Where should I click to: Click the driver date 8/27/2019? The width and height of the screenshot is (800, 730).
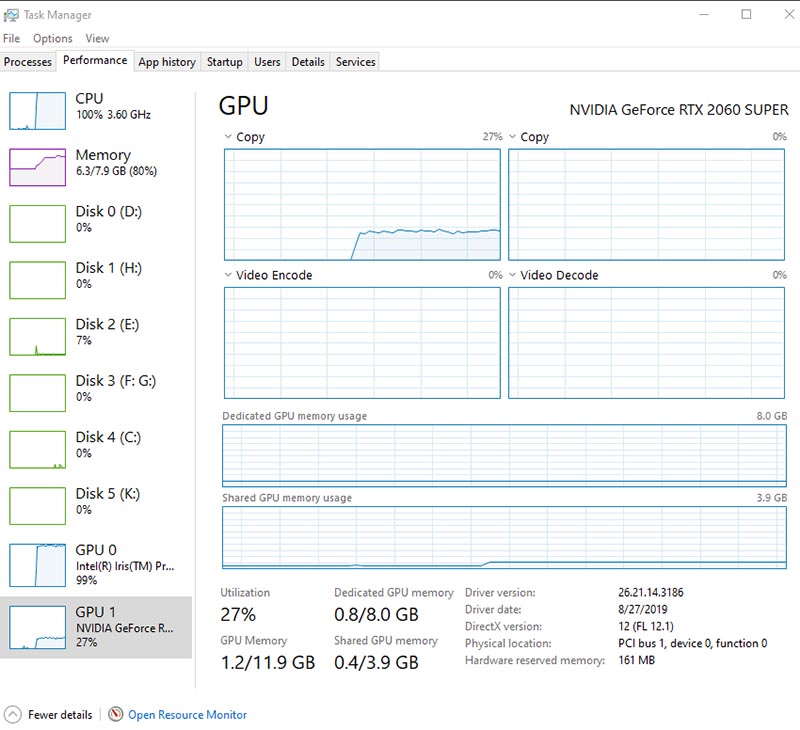(642, 609)
